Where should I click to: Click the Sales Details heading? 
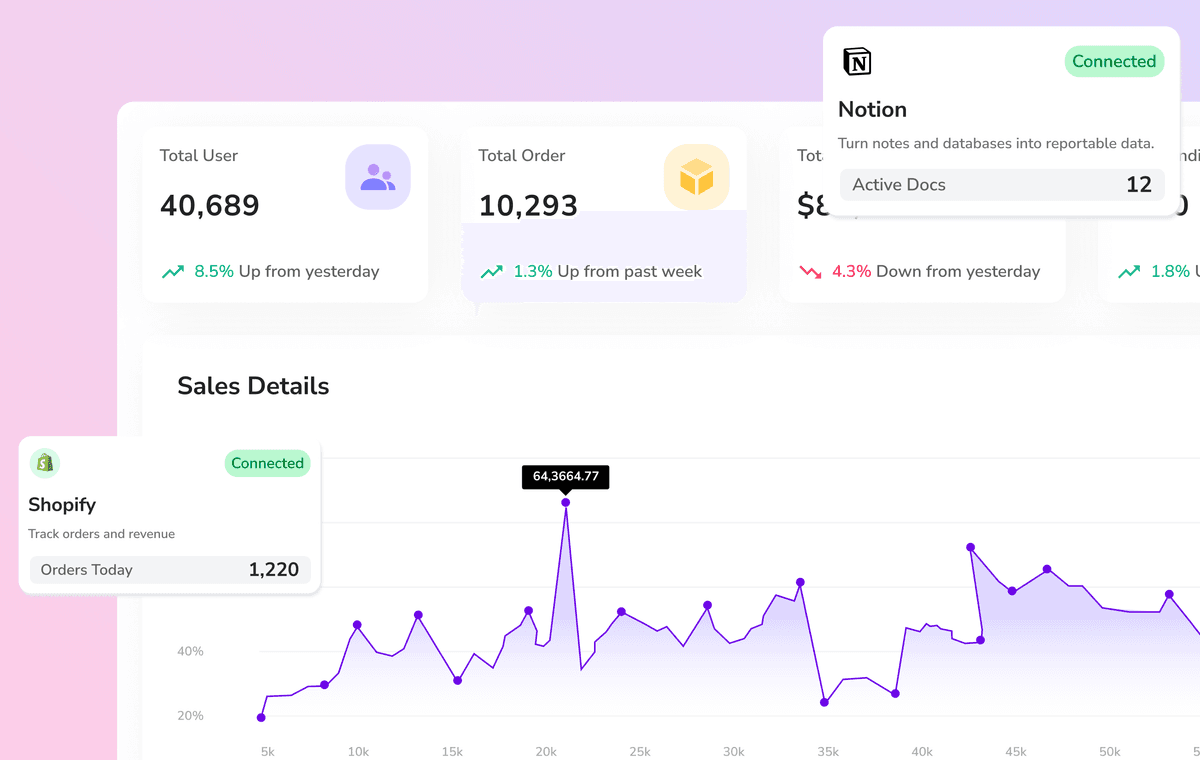253,386
